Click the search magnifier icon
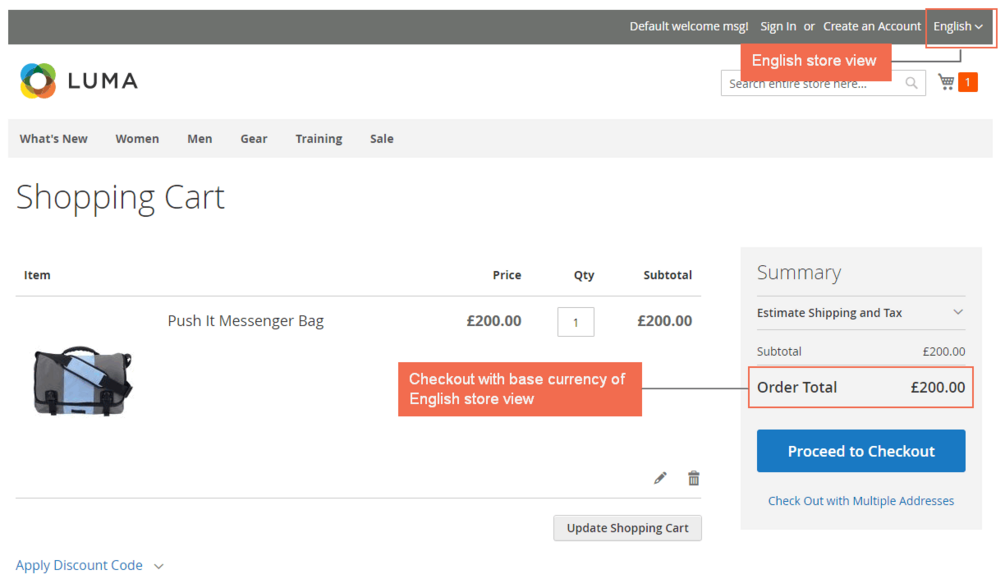 point(911,83)
